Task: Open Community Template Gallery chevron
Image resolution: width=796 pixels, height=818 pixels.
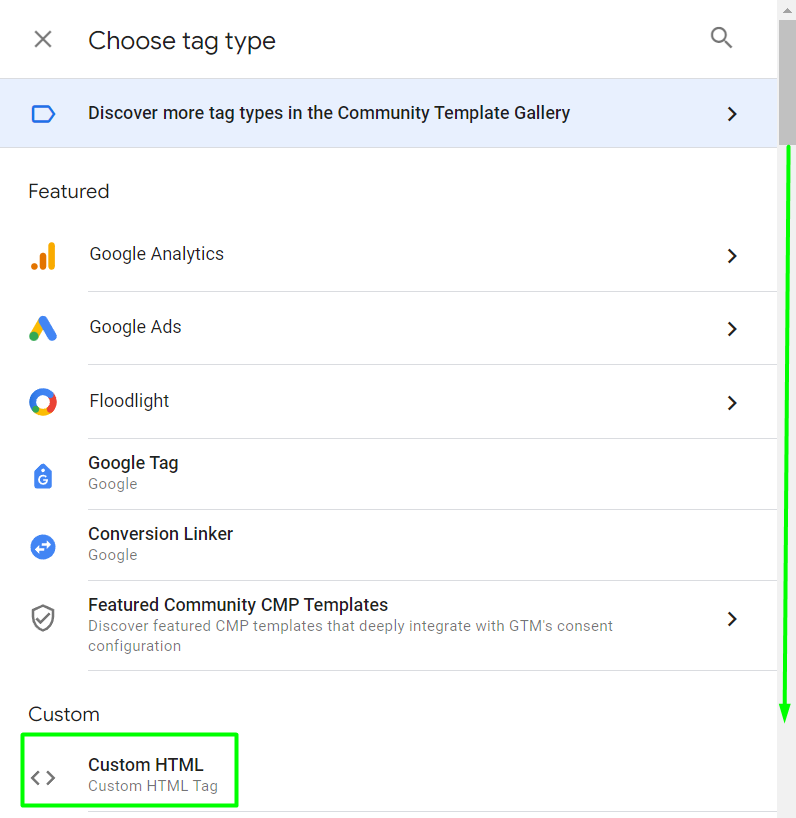Action: 732,114
